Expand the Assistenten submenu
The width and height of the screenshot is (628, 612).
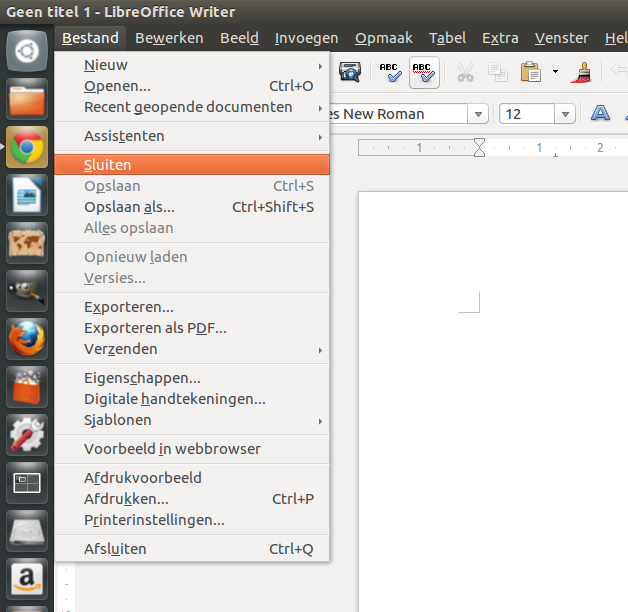click(x=192, y=136)
